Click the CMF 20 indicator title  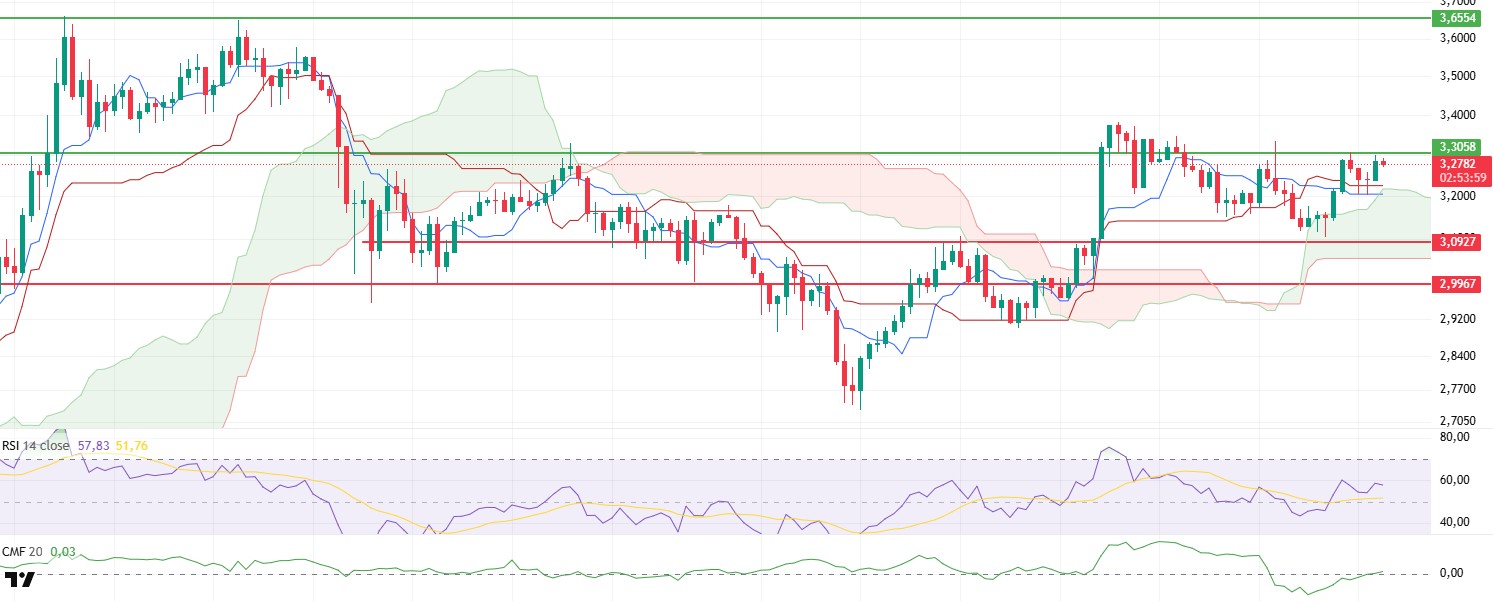coord(22,552)
